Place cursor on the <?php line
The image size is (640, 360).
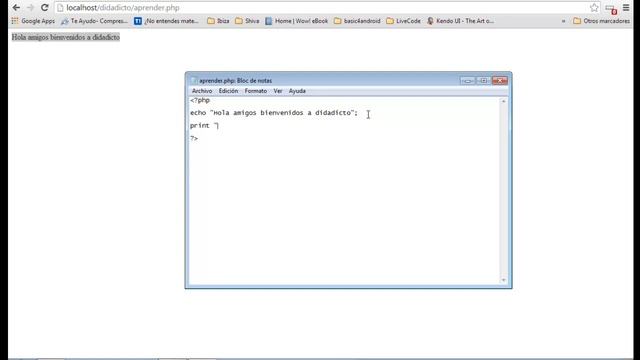pyautogui.click(x=200, y=100)
